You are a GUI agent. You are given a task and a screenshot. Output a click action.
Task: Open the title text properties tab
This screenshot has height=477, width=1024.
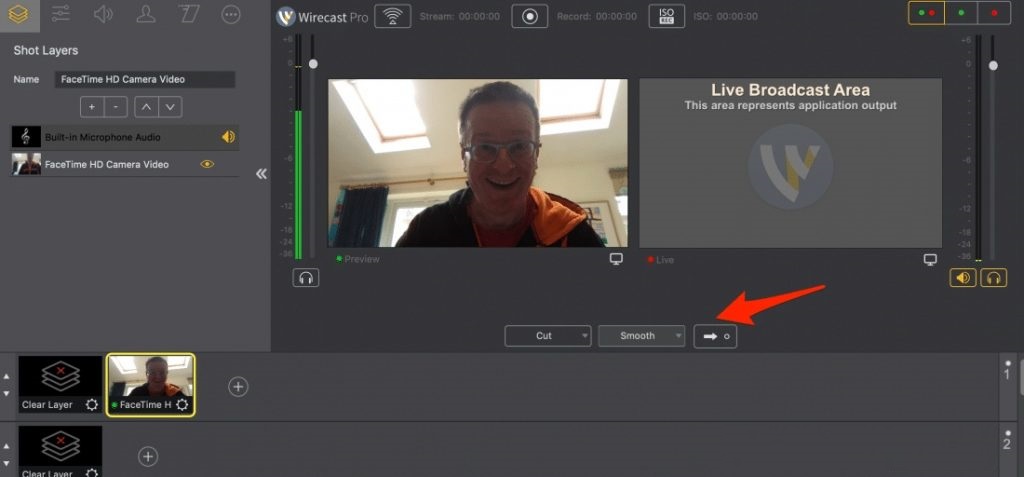(x=189, y=14)
